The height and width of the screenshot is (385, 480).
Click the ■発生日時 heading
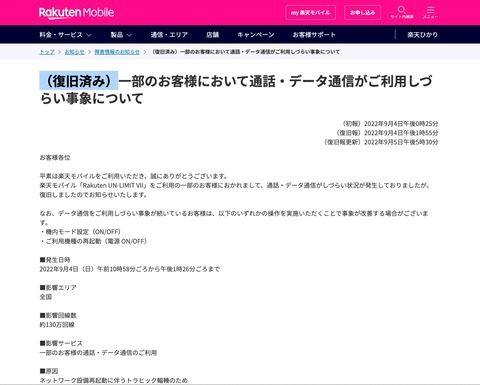pyautogui.click(x=55, y=260)
